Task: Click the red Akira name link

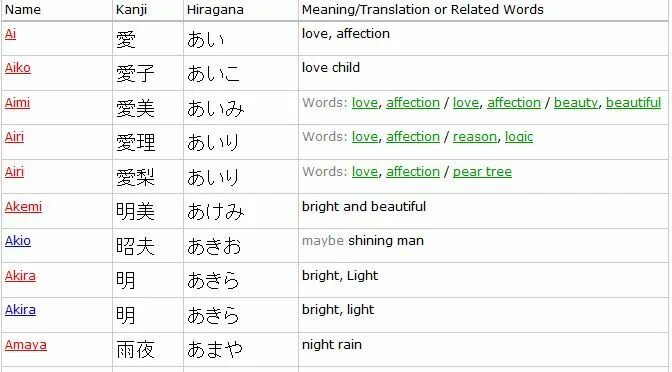Action: coord(20,276)
